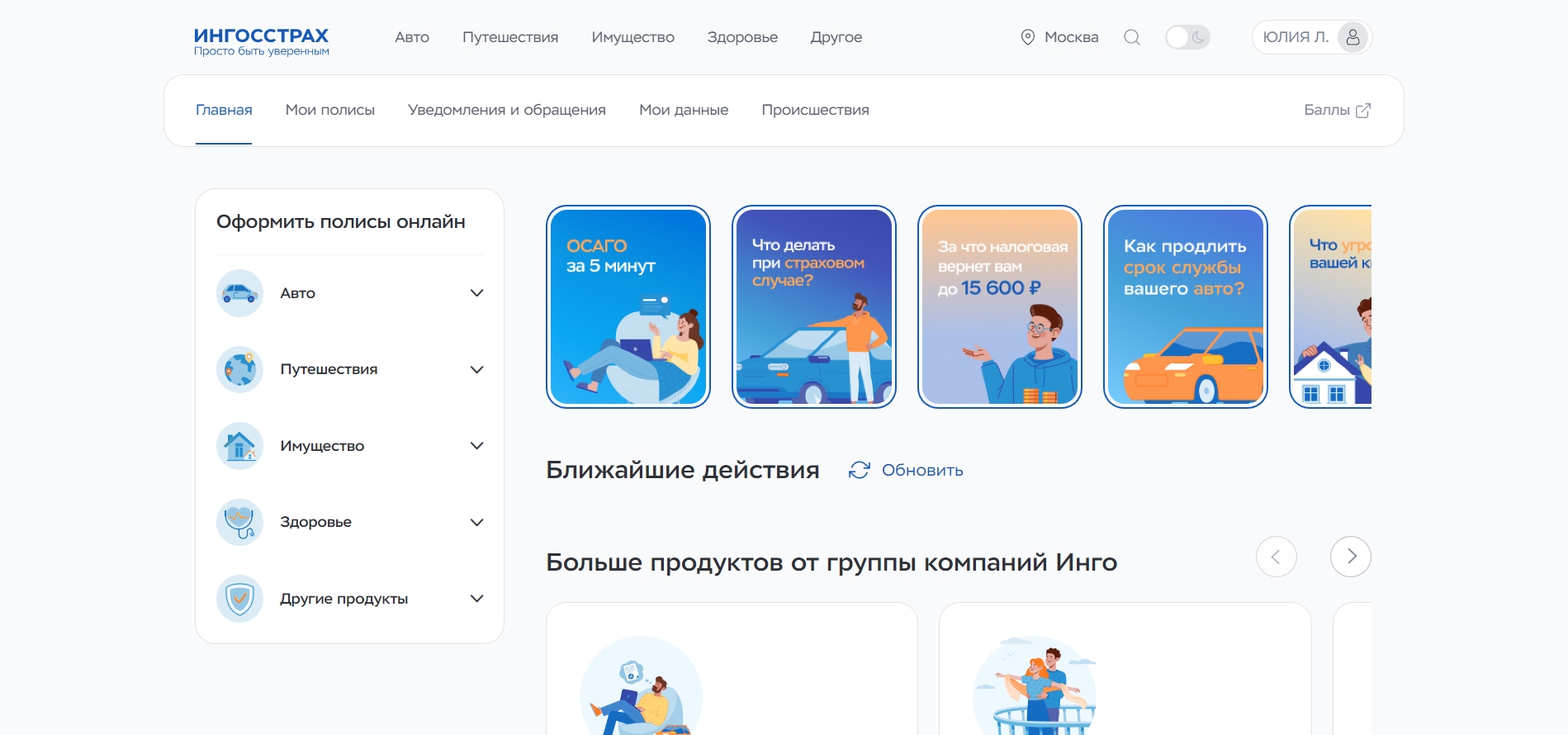Viewport: 1568px width, 735px height.
Task: Open the Здоровье top menu item
Action: click(x=742, y=37)
